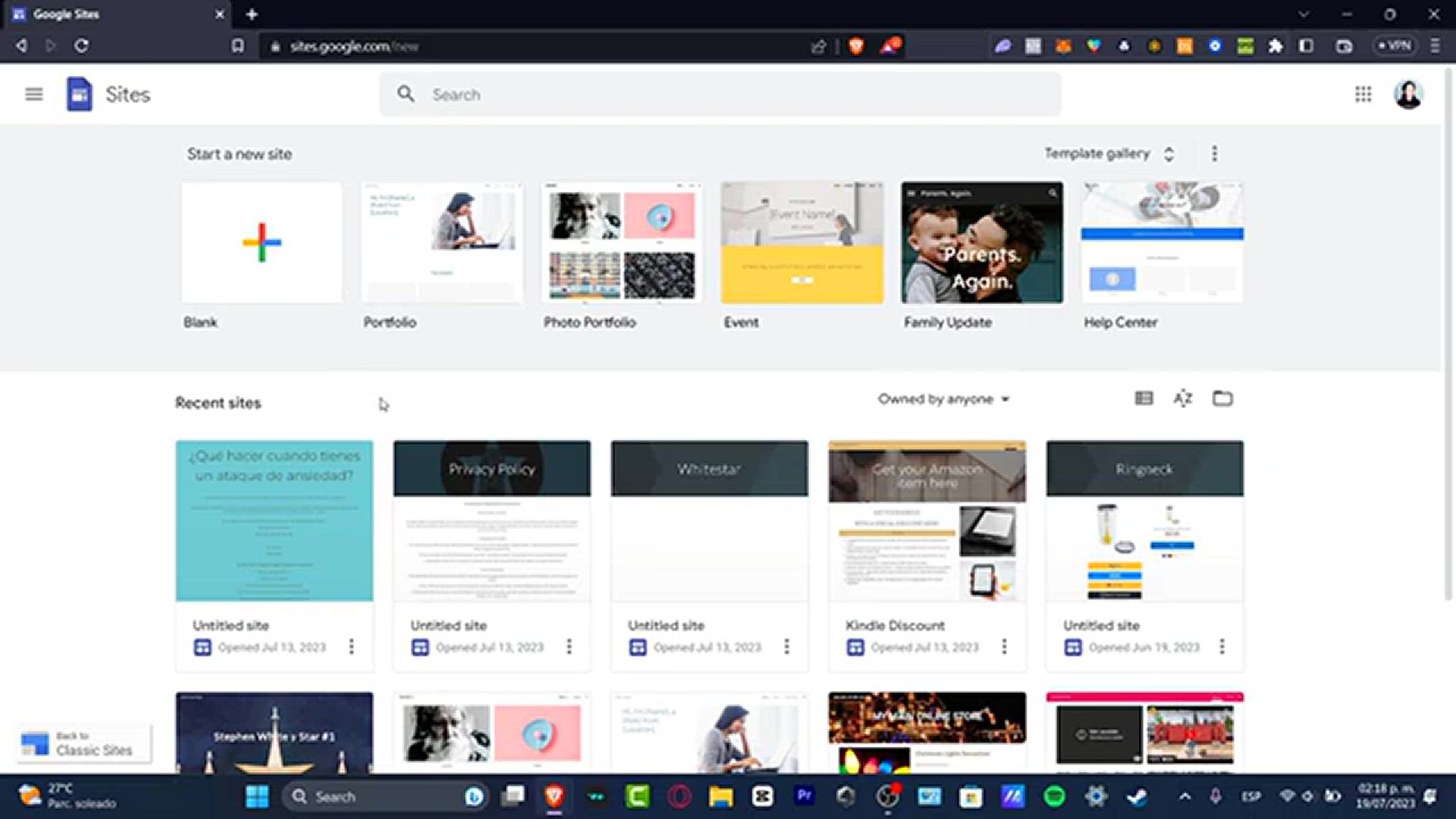This screenshot has height=819, width=1456.
Task: Click the Sites search field
Action: pos(720,94)
